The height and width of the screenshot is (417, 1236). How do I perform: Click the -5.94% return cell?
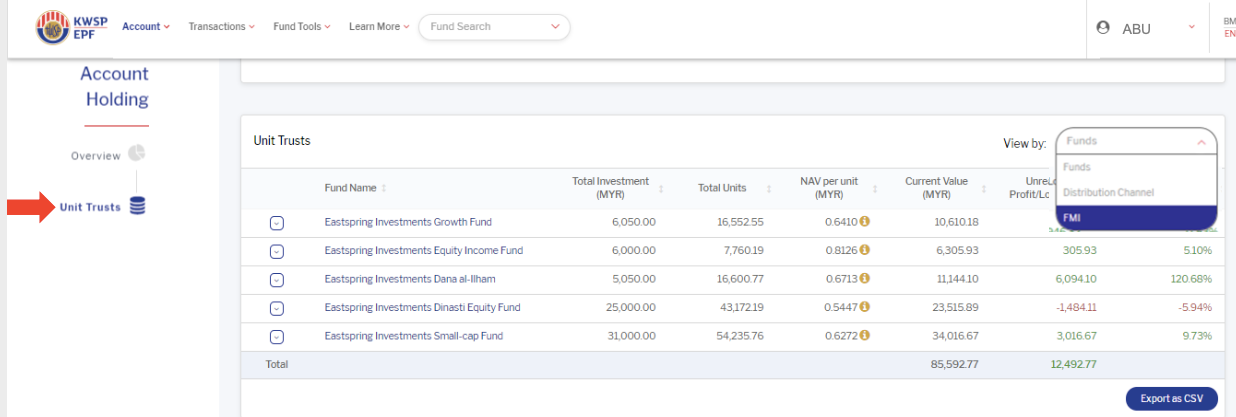1194,307
